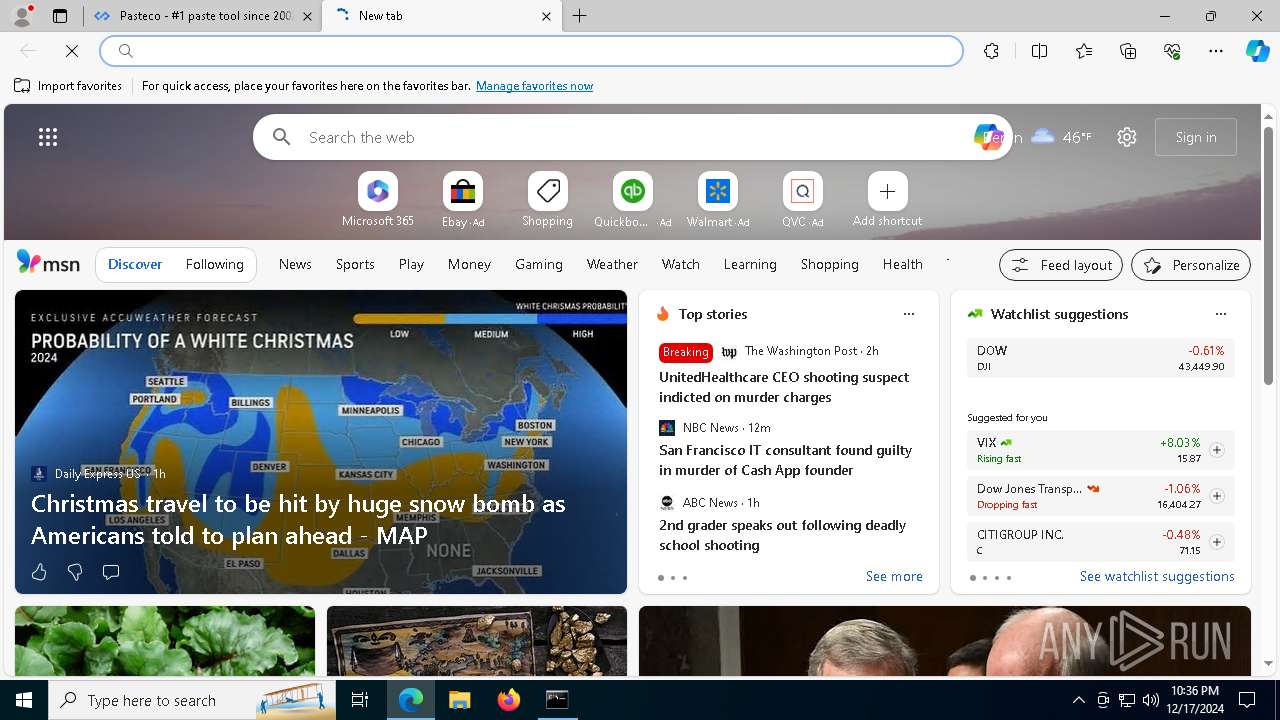Open comments on Christmas travel article
The width and height of the screenshot is (1280, 720).
pos(111,572)
